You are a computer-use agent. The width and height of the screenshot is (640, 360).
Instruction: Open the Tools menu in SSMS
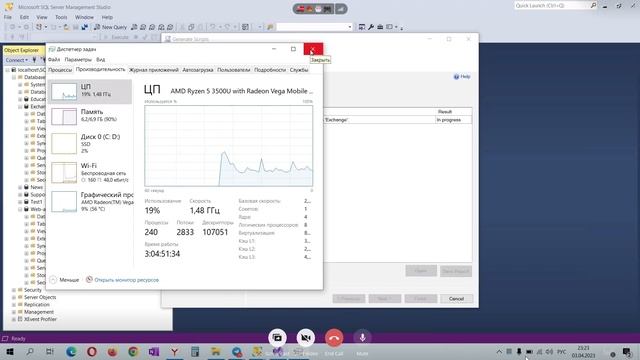pyautogui.click(x=61, y=17)
